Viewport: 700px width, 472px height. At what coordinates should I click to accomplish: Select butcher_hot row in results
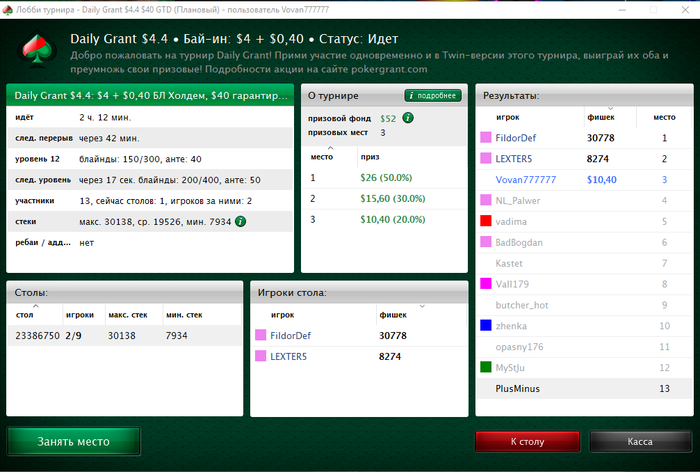[x=584, y=305]
